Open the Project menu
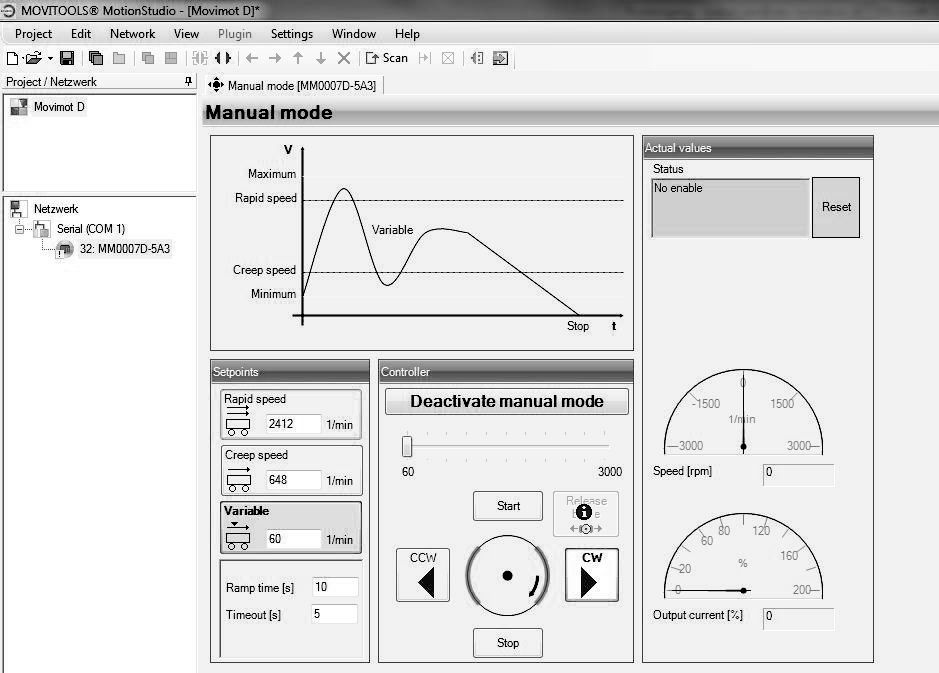 click(34, 34)
